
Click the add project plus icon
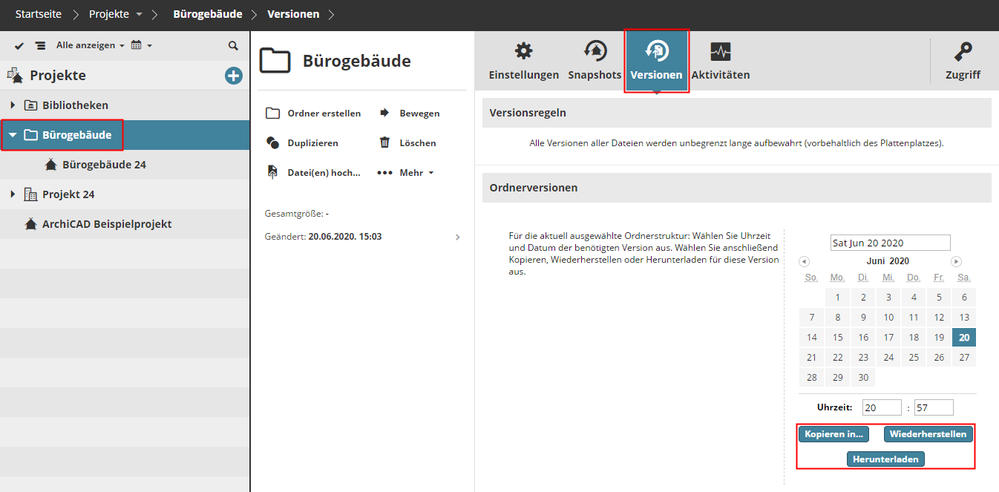pyautogui.click(x=234, y=76)
